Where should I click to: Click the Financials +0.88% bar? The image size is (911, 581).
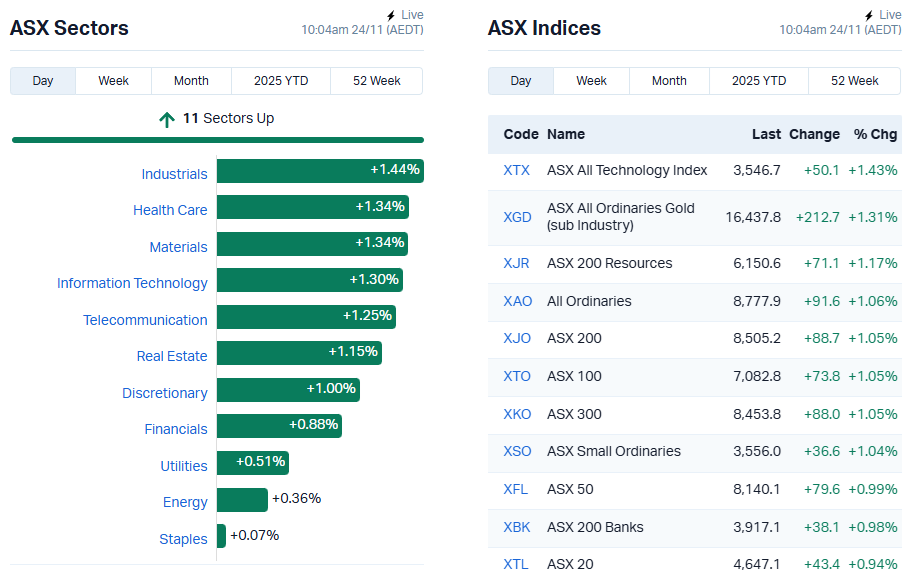(x=279, y=426)
